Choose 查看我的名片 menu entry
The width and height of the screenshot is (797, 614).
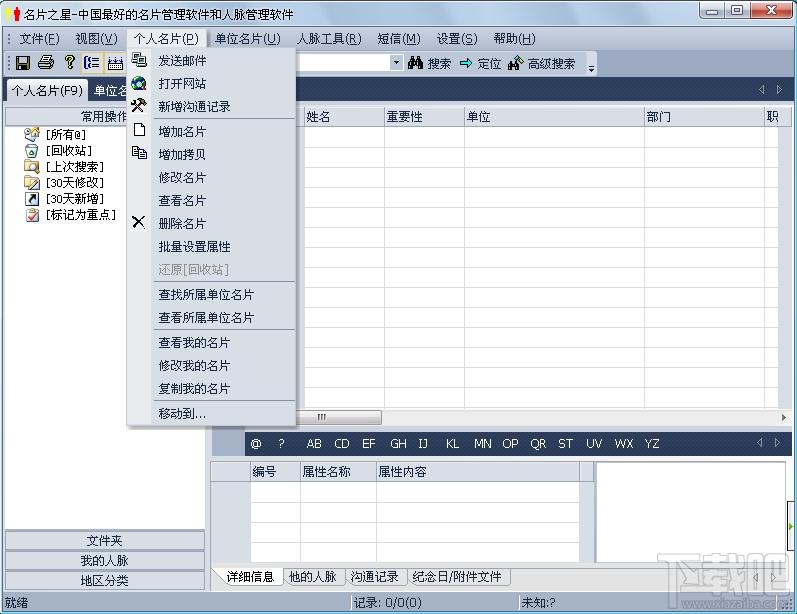211,343
